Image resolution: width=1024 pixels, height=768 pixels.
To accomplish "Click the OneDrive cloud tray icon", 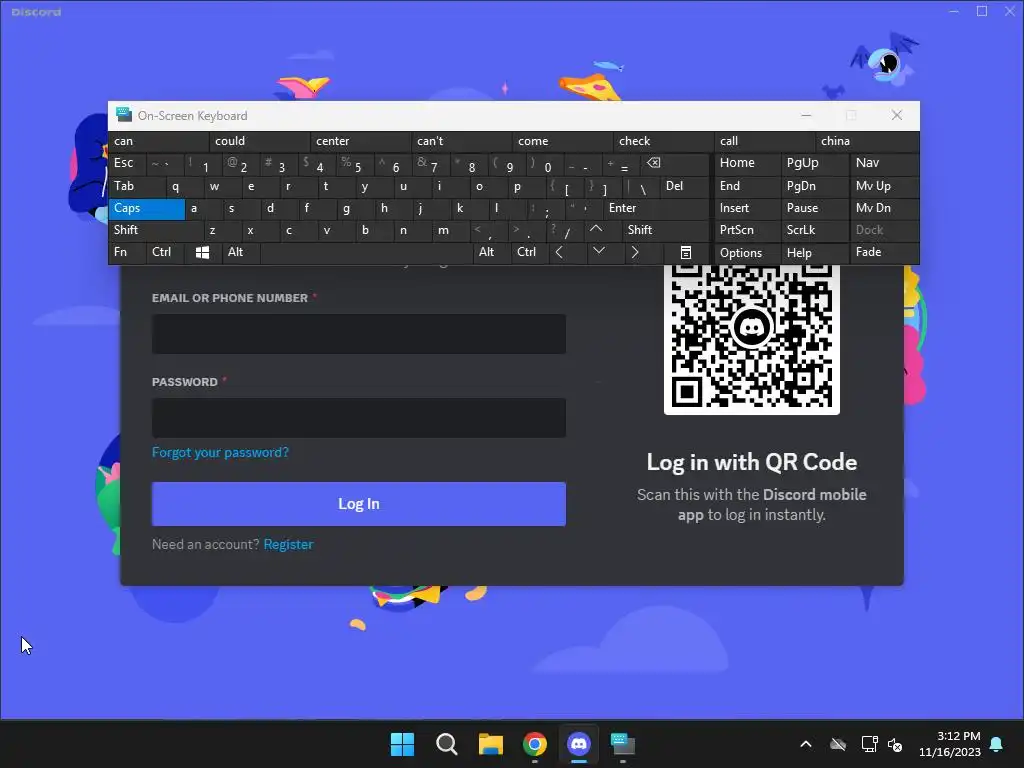I will click(x=838, y=744).
